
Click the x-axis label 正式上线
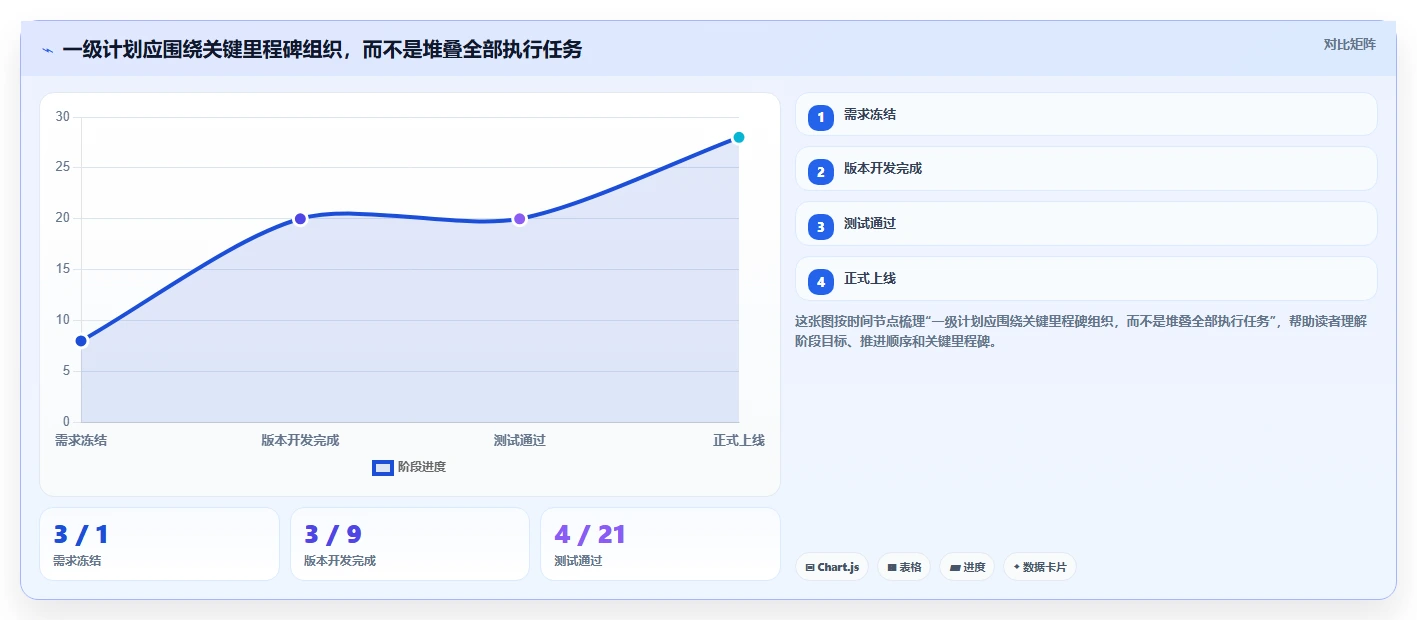click(739, 440)
